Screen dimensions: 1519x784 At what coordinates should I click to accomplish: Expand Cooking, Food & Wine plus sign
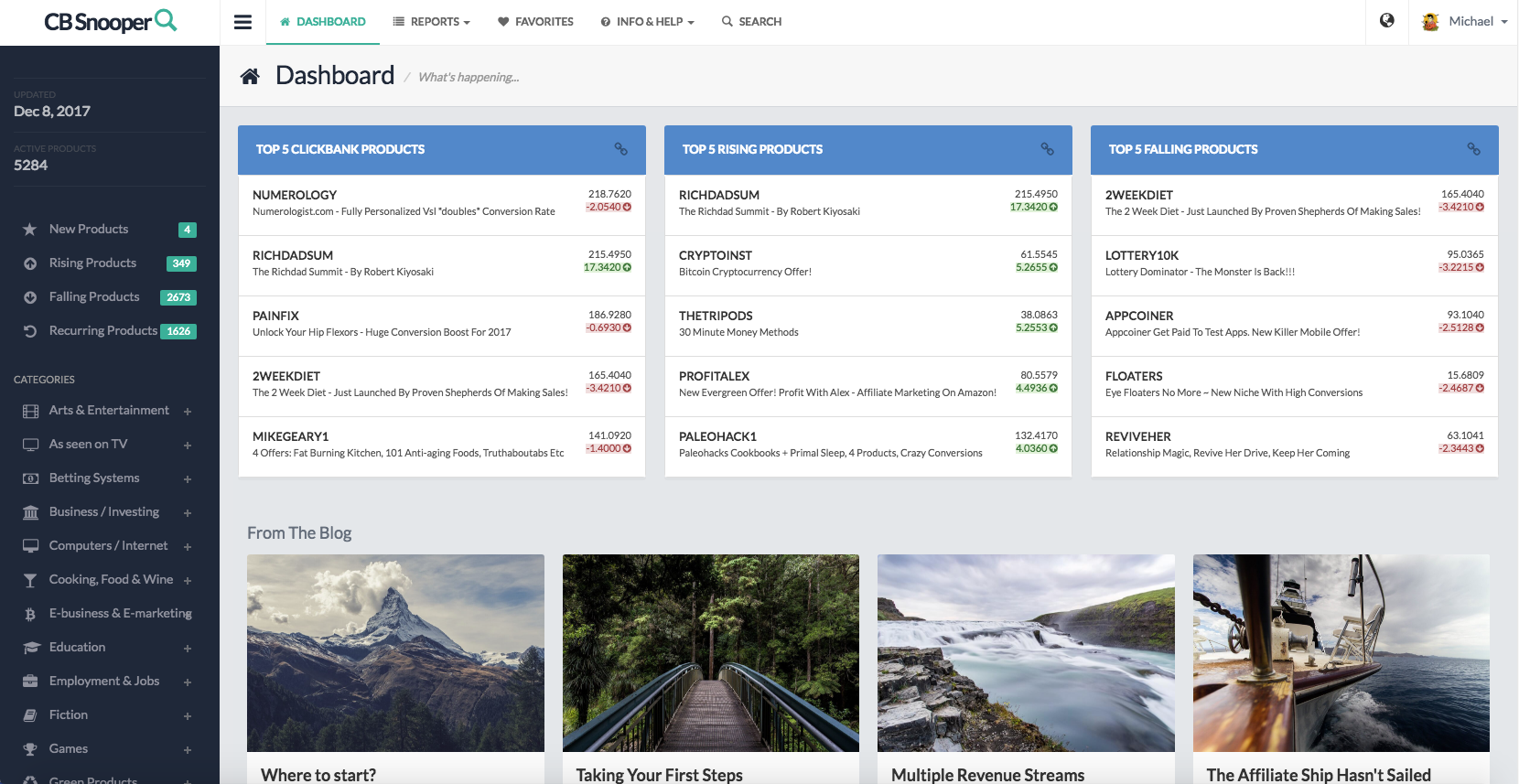pyautogui.click(x=188, y=581)
